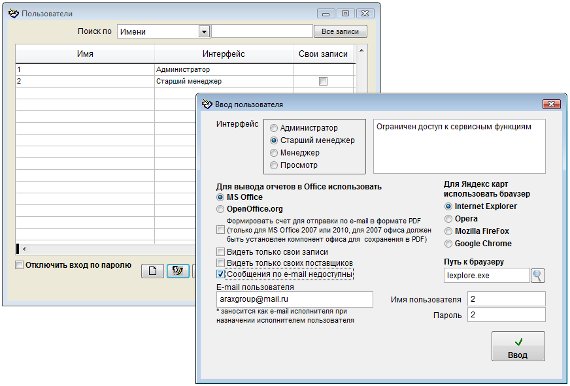This screenshot has width=570, height=386.
Task: Click the Путь к браузеру field
Action: [x=487, y=276]
